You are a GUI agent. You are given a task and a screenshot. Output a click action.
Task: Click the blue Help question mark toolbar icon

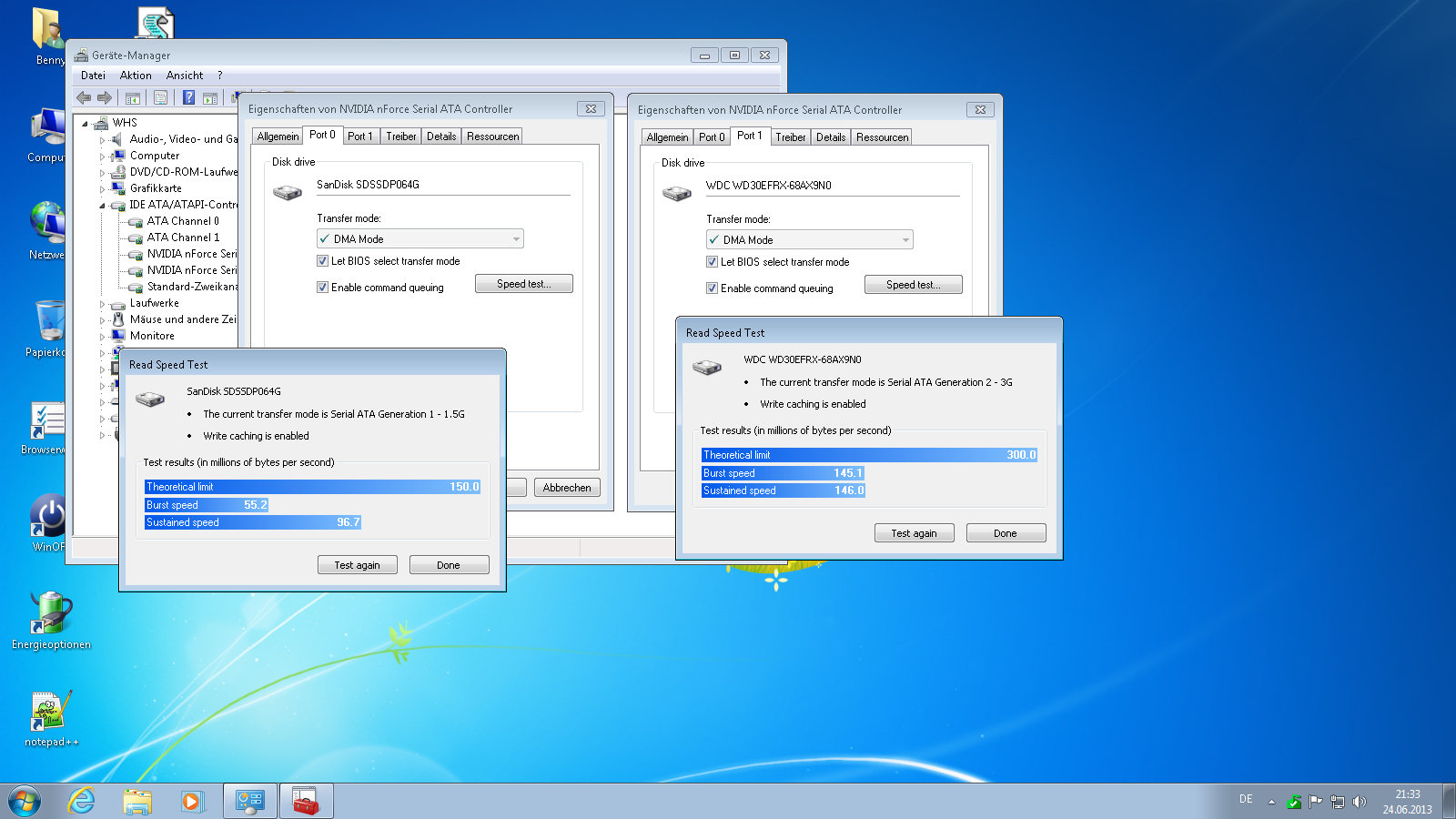pyautogui.click(x=188, y=97)
